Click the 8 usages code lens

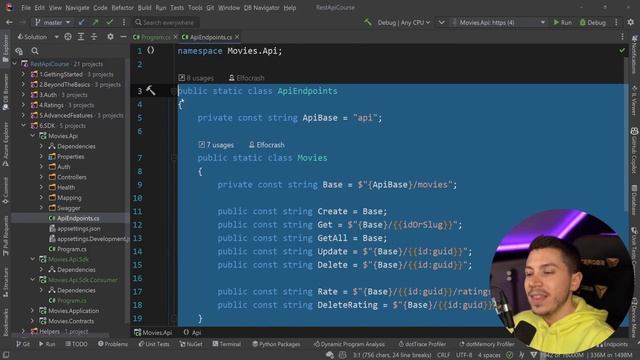pos(196,78)
